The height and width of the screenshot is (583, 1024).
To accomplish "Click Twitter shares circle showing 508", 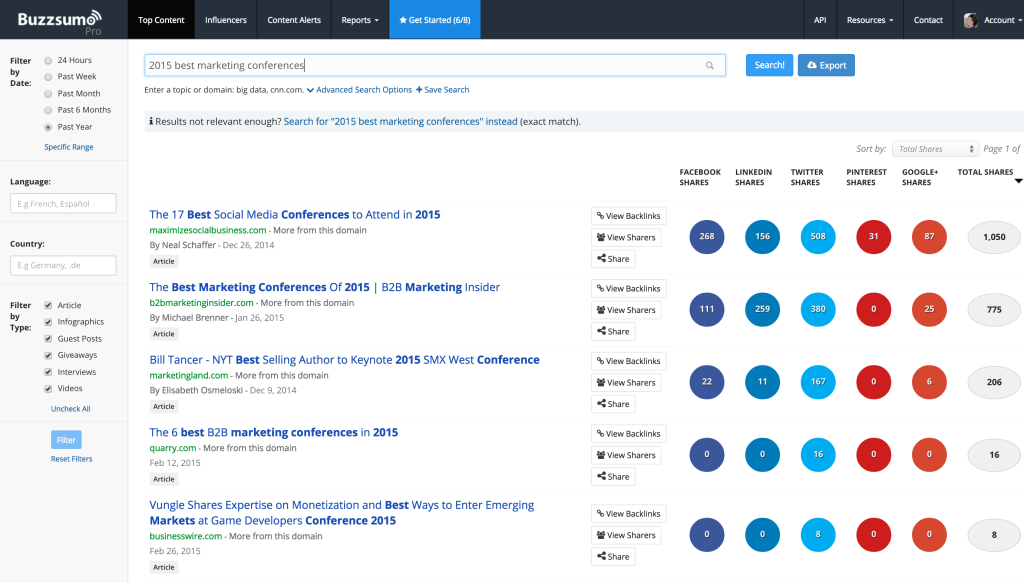I will (x=818, y=236).
